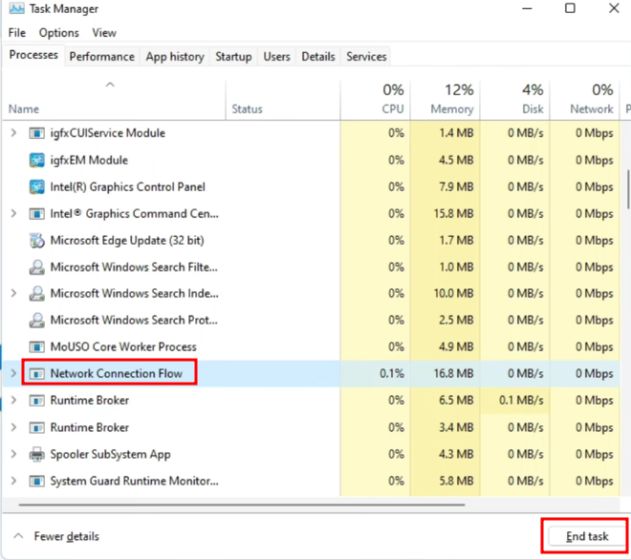This screenshot has height=560, width=631.
Task: Sort by the Memory column header
Action: (x=445, y=100)
